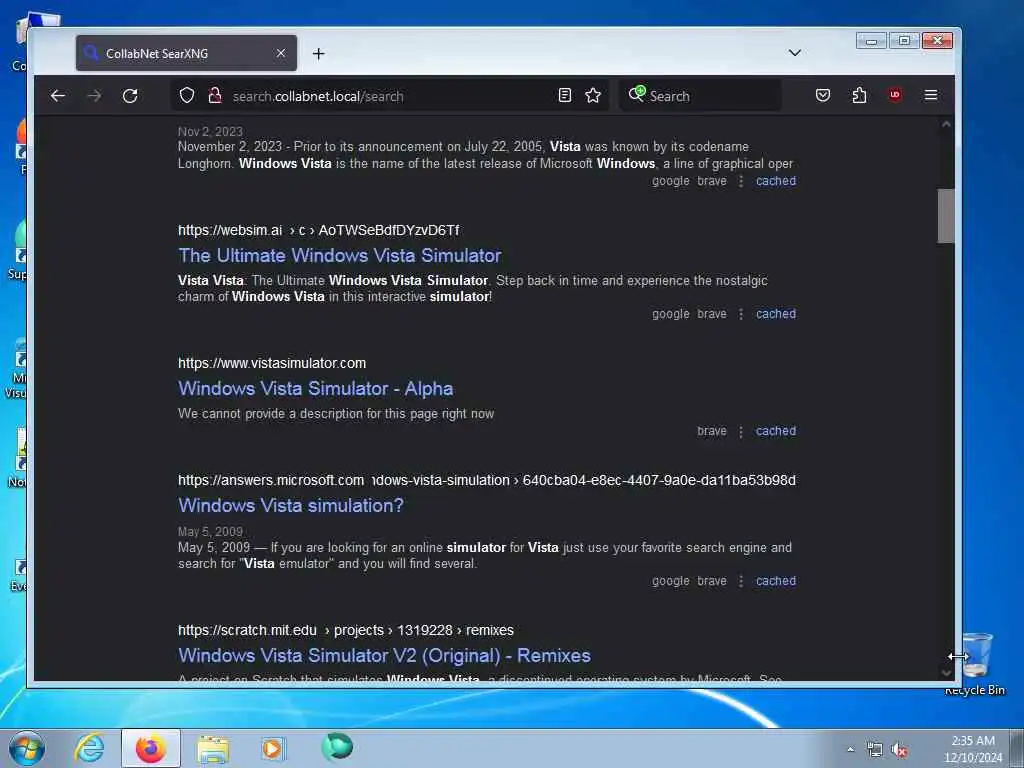Open the taskbar clock and date

[x=973, y=749]
